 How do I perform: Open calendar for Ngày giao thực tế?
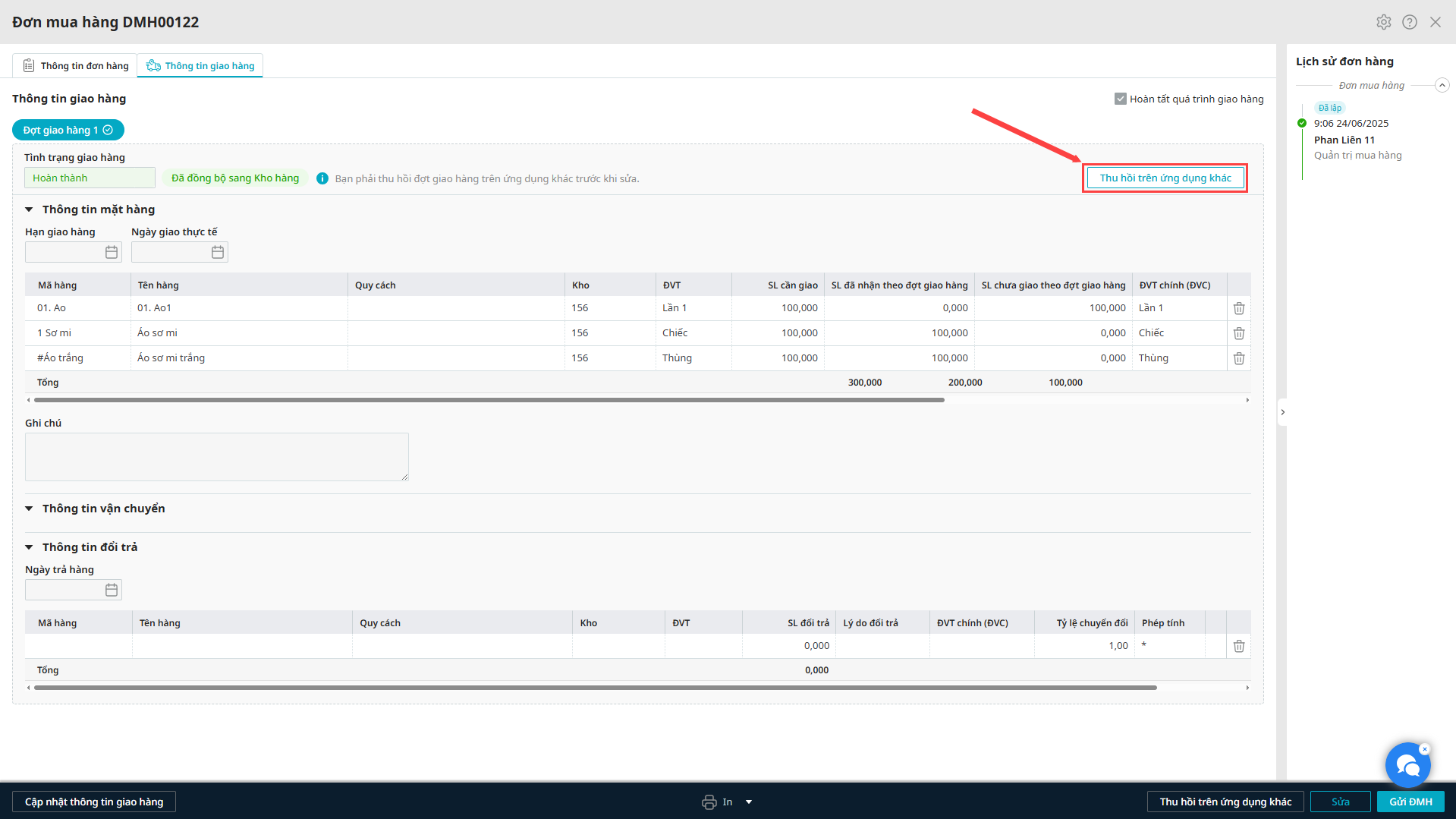click(218, 252)
